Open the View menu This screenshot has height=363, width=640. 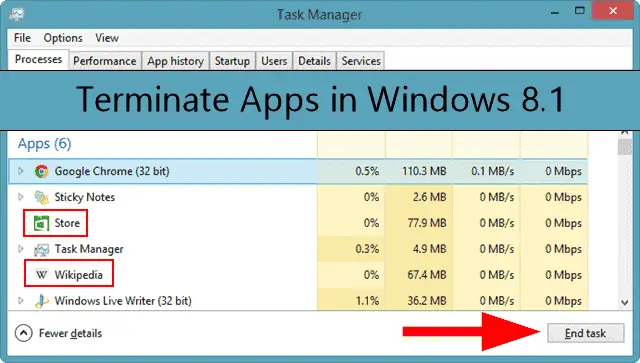(107, 38)
